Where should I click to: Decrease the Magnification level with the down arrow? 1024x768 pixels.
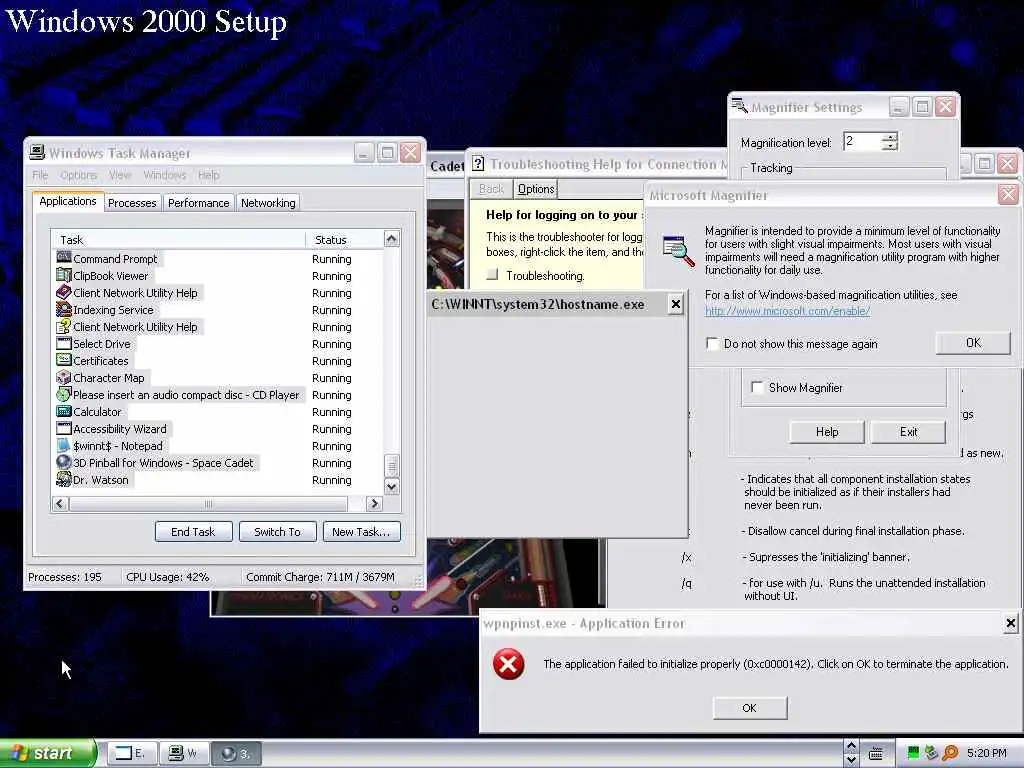[x=889, y=146]
